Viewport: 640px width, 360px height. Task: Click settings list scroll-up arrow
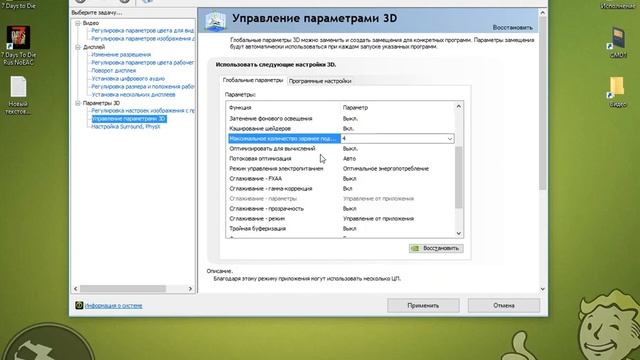point(459,107)
